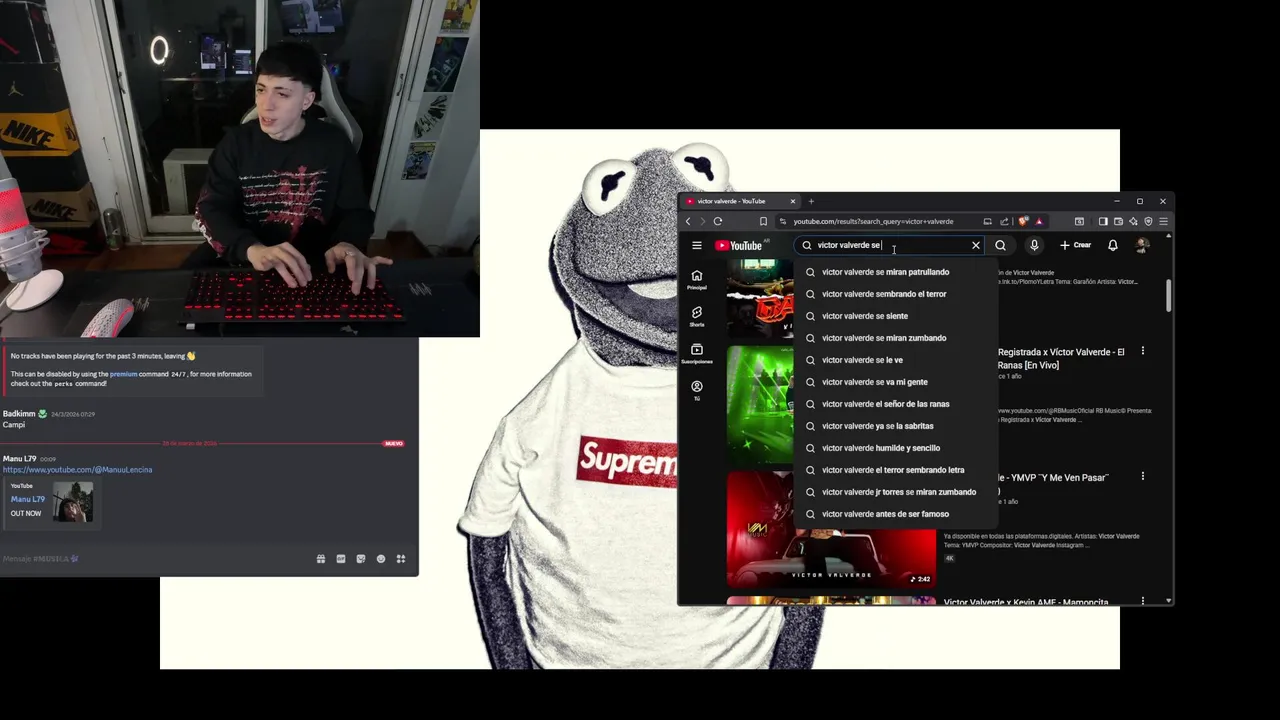The height and width of the screenshot is (720, 1280).
Task: Open options for 'Registrada x Víctor Valverde' video
Action: [x=1143, y=351]
